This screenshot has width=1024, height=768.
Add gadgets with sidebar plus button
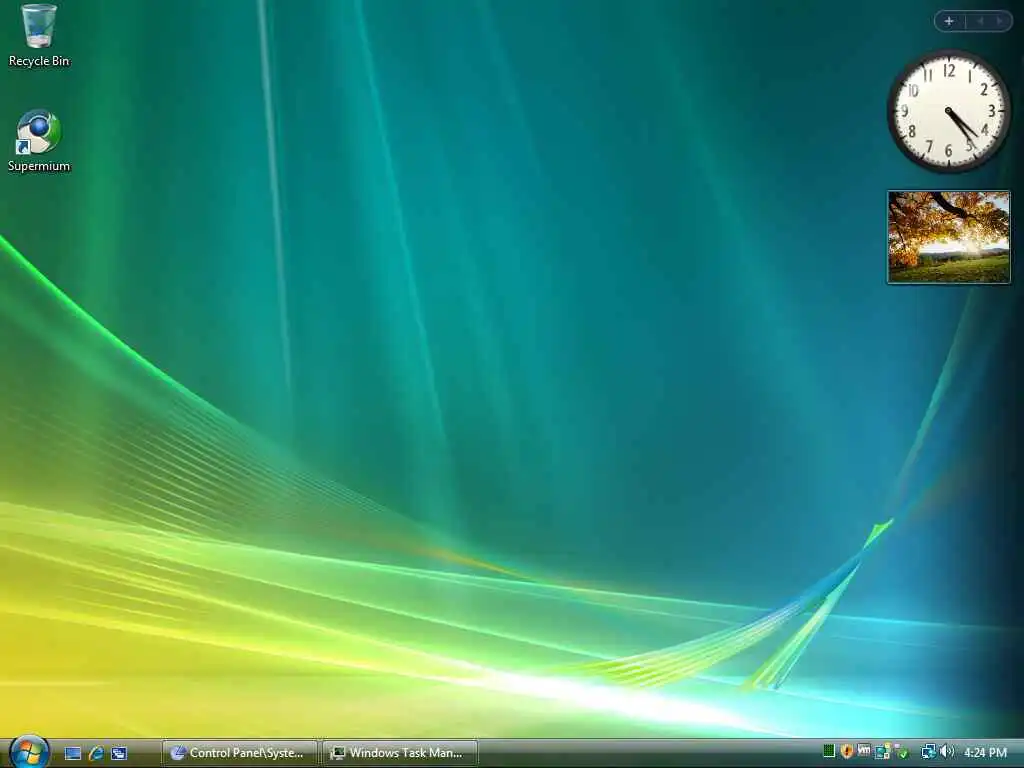point(949,21)
